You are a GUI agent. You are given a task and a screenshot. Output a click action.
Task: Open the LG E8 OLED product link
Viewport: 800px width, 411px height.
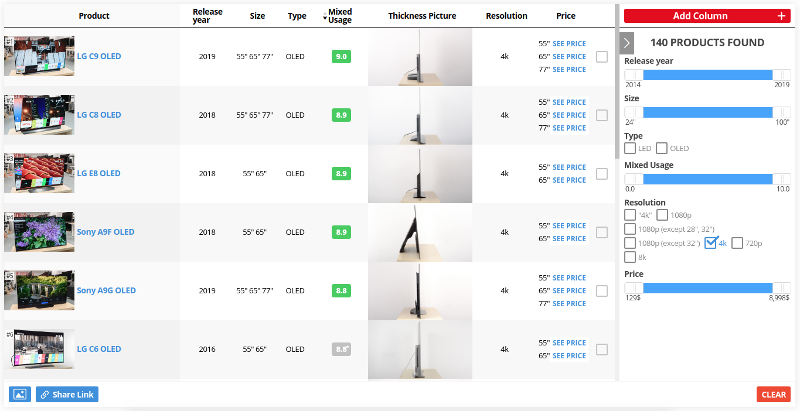coord(99,174)
